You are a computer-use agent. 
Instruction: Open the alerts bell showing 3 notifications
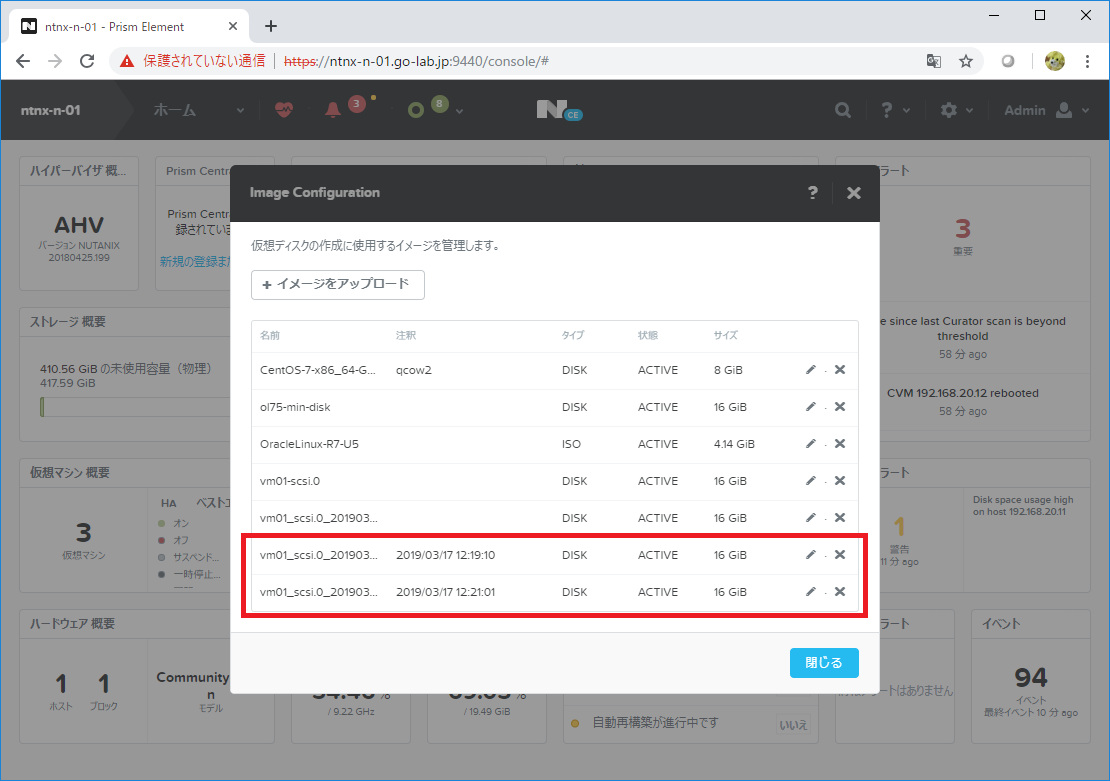coord(334,110)
